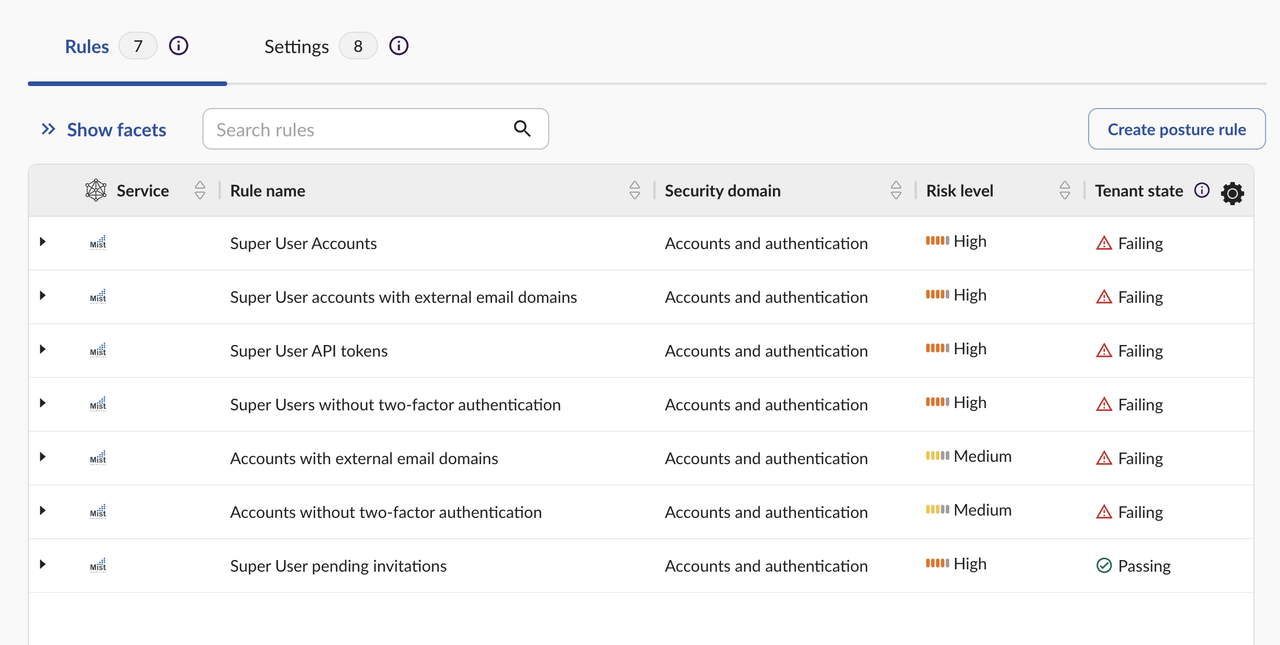Viewport: 1280px width, 645px height.
Task: Click Passing check icon for pending invitations row
Action: pos(1104,566)
